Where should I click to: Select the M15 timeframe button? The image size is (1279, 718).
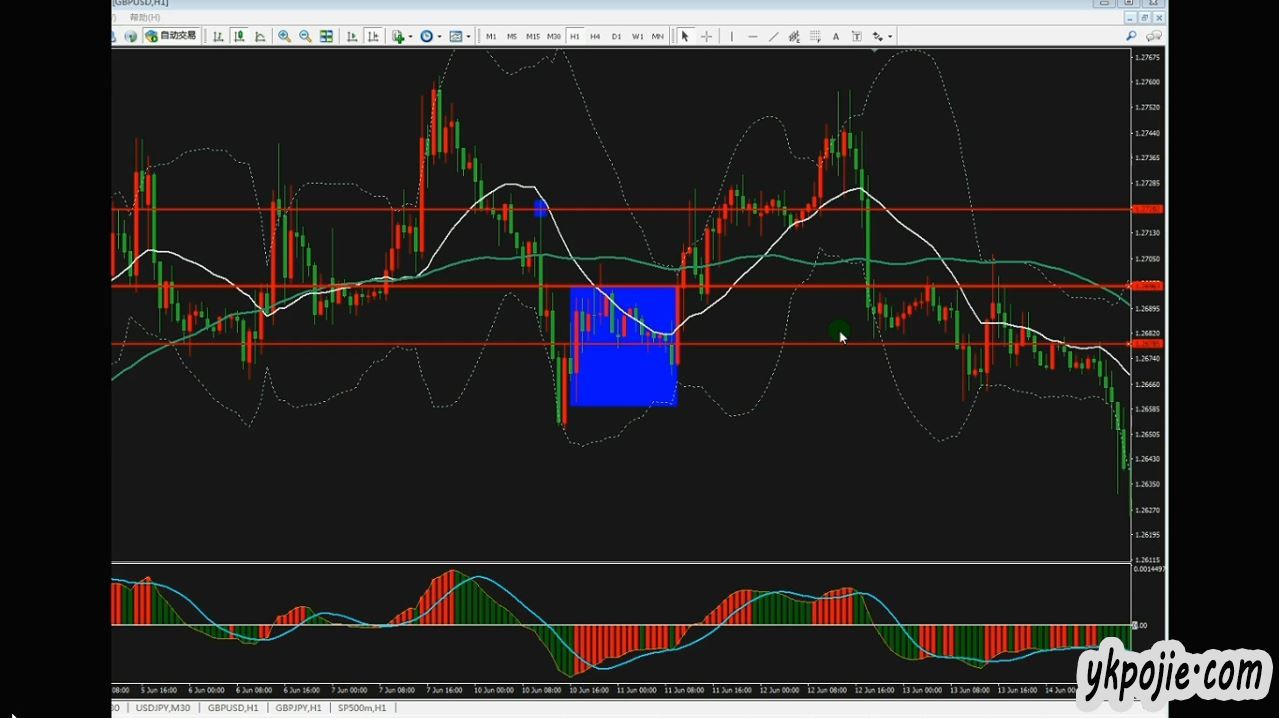tap(532, 36)
